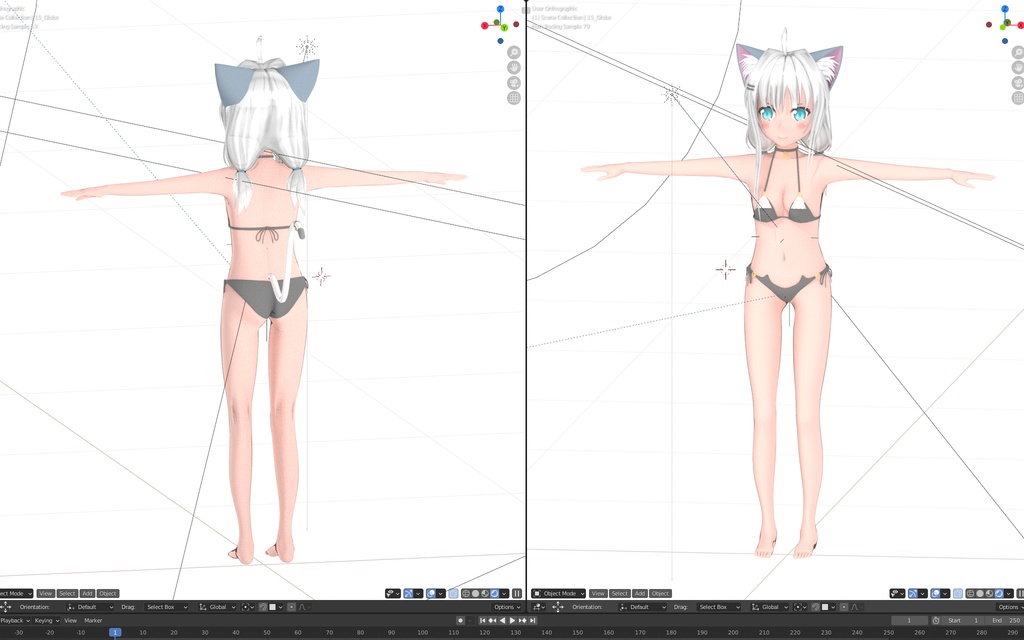The image size is (1024, 640).
Task: Click the Options button in the left viewport
Action: tap(503, 607)
